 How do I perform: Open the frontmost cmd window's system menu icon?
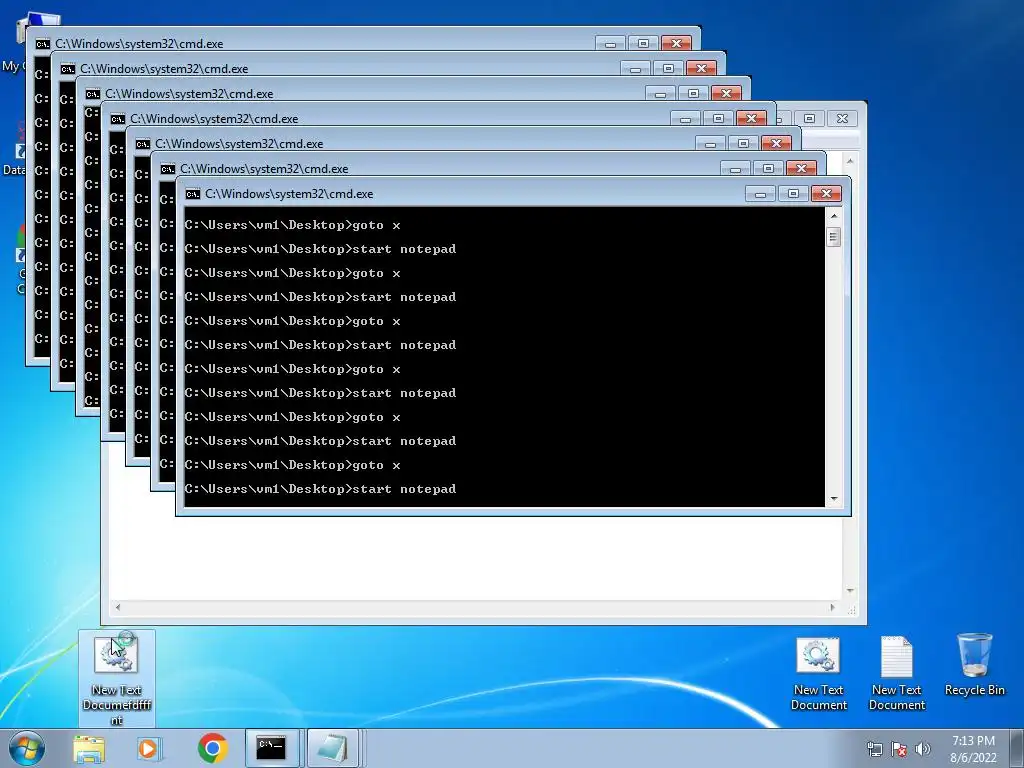[x=193, y=194]
